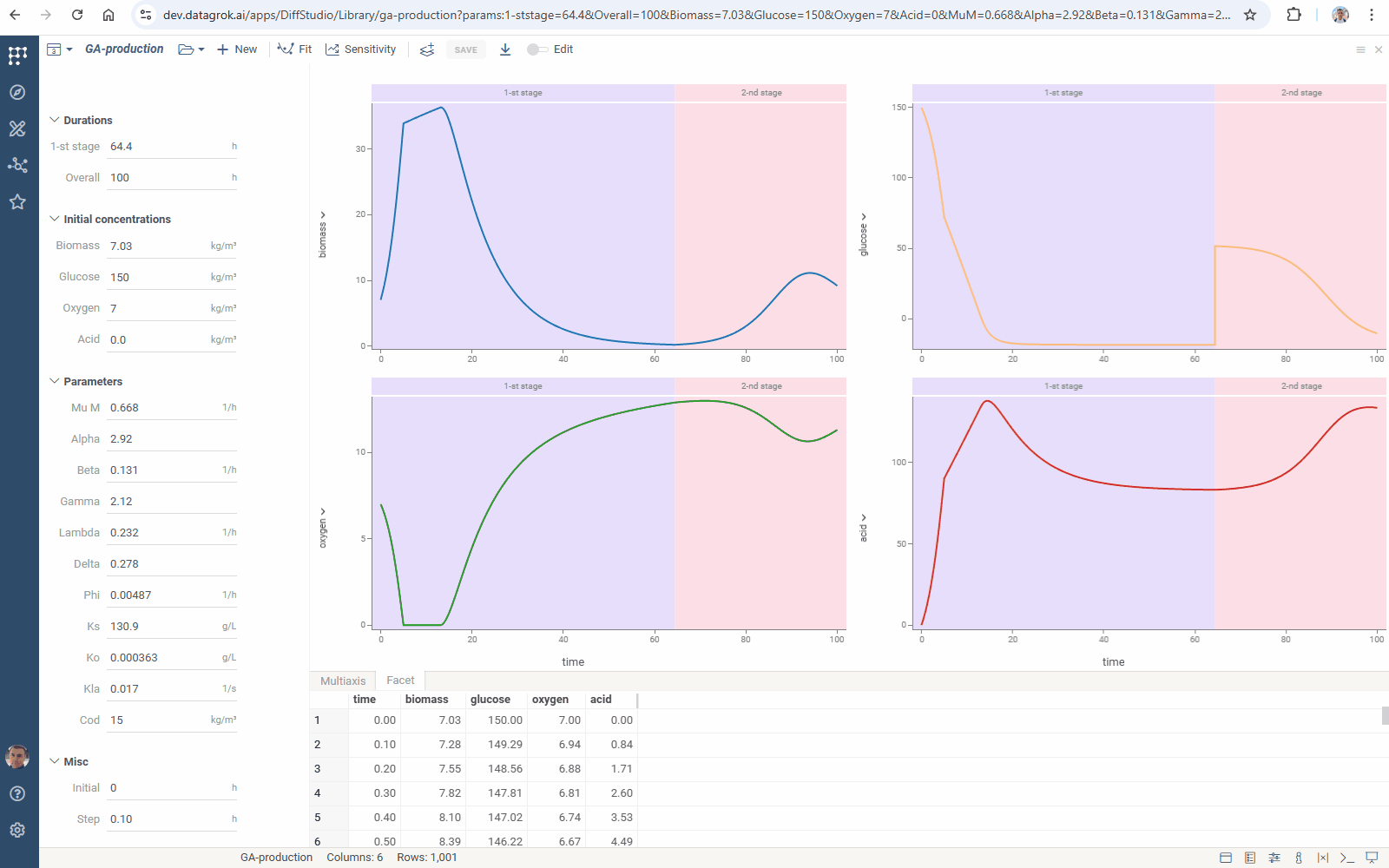
Task: Open the Sensitivity analysis tool
Action: click(361, 49)
